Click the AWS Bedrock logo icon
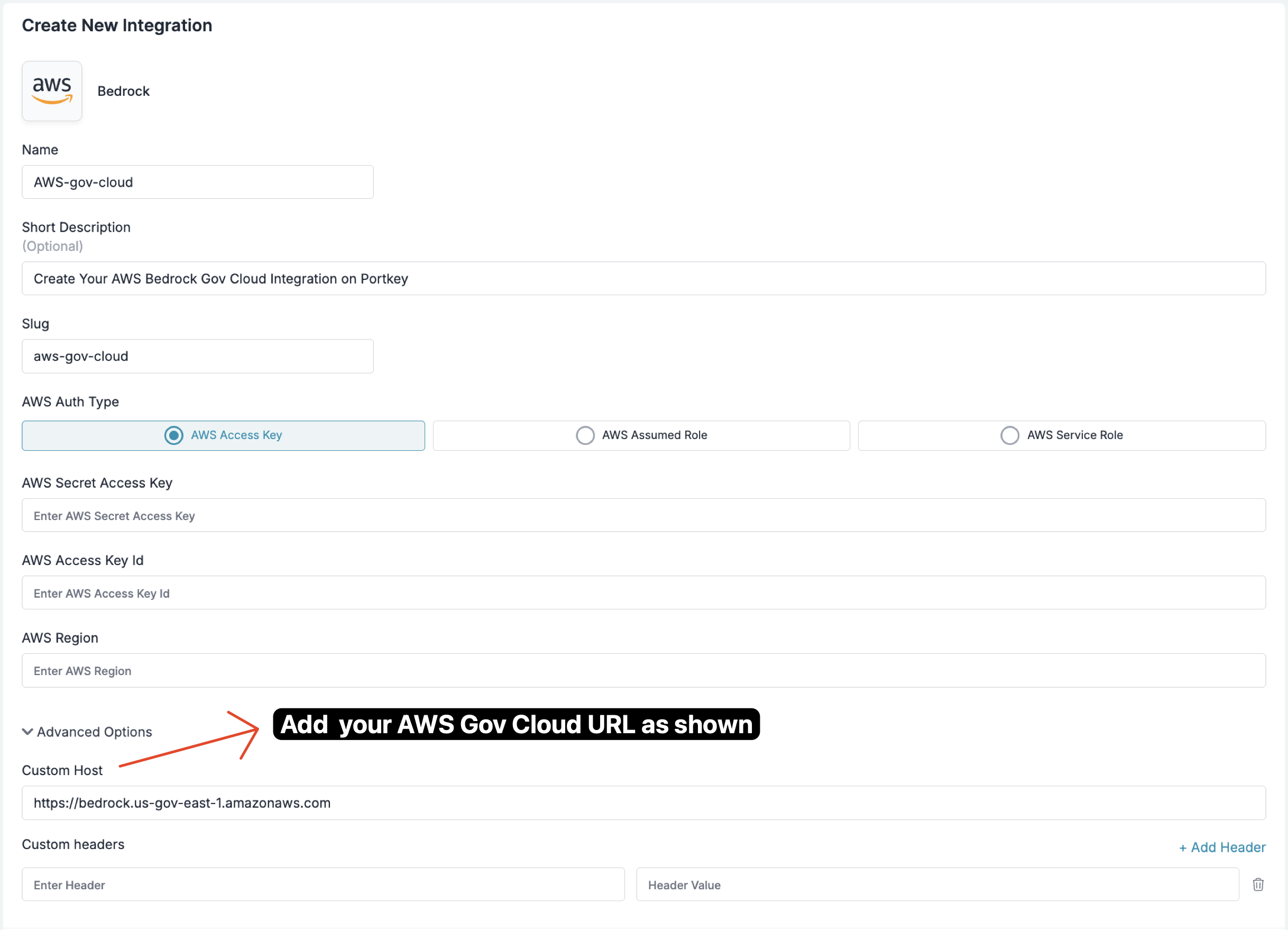The image size is (1288, 930). coord(52,91)
